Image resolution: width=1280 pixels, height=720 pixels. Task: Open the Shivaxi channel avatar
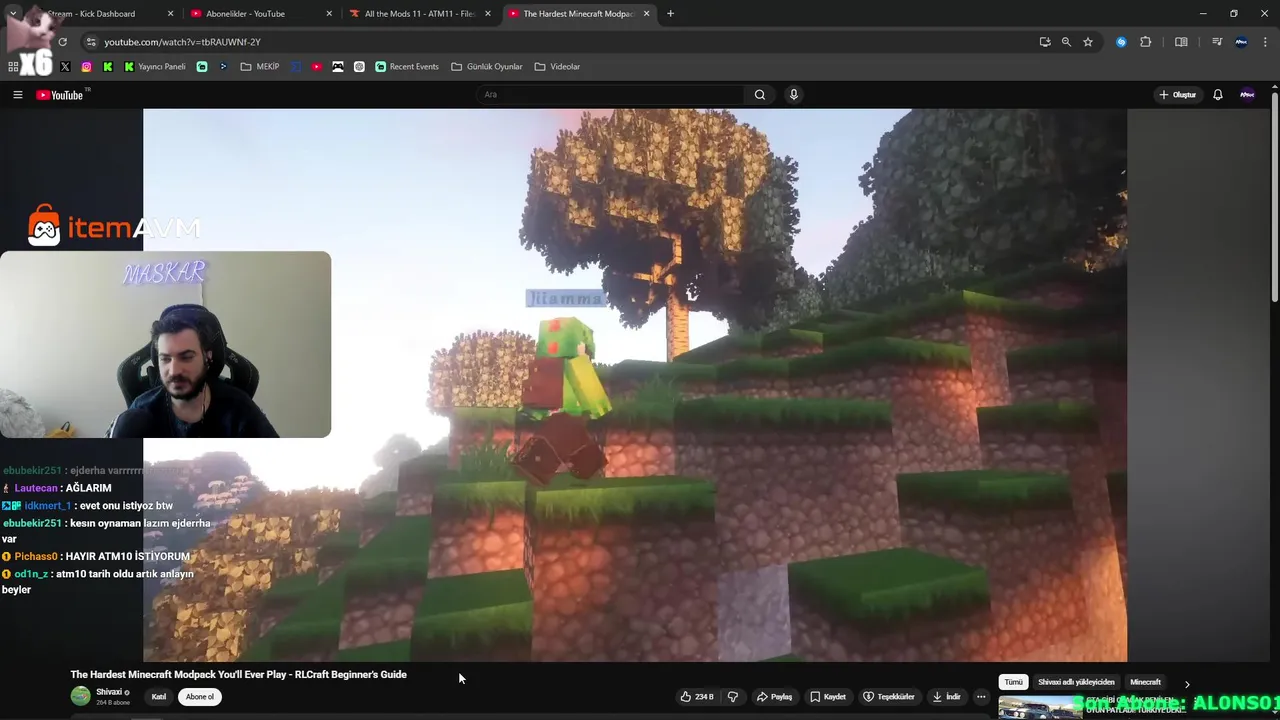pyautogui.click(x=80, y=696)
